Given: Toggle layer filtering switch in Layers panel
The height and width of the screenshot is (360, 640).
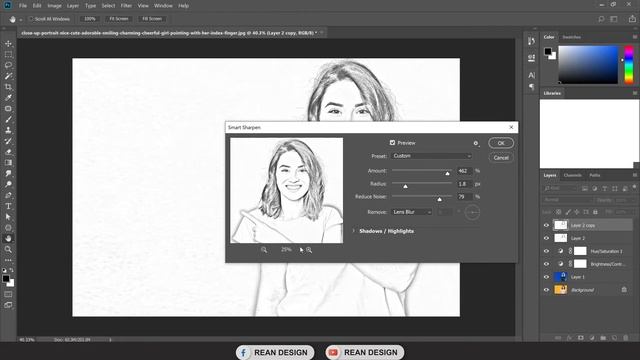Looking at the screenshot, I should click(634, 187).
